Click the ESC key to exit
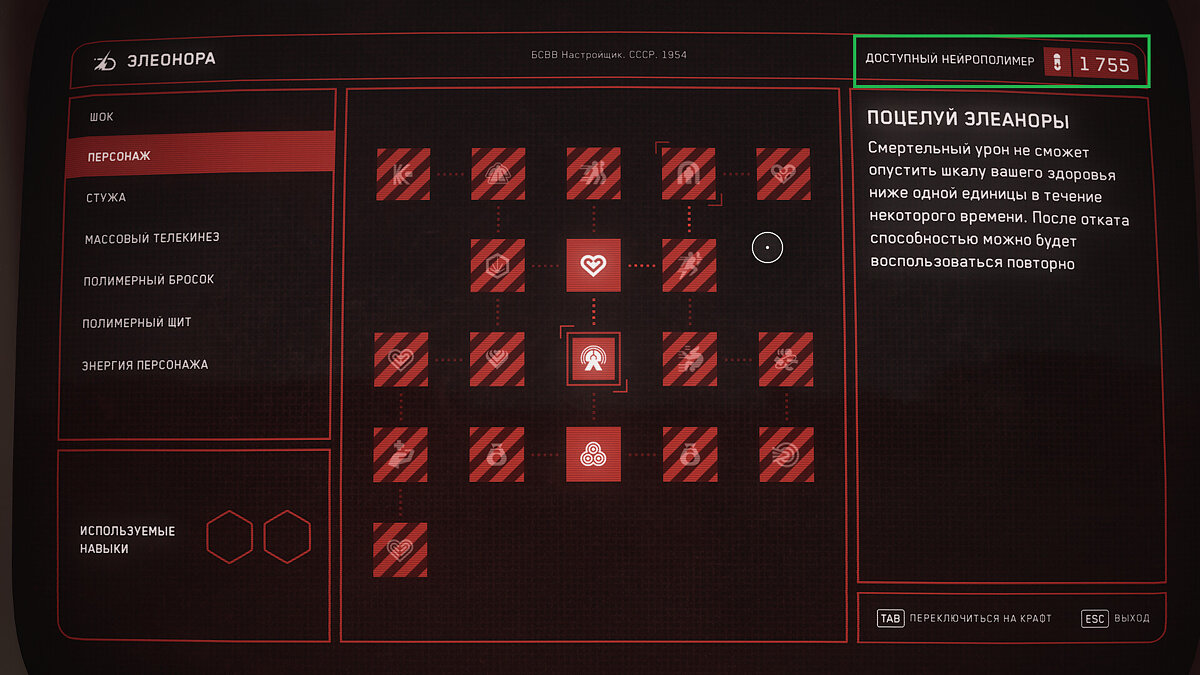 (1095, 619)
